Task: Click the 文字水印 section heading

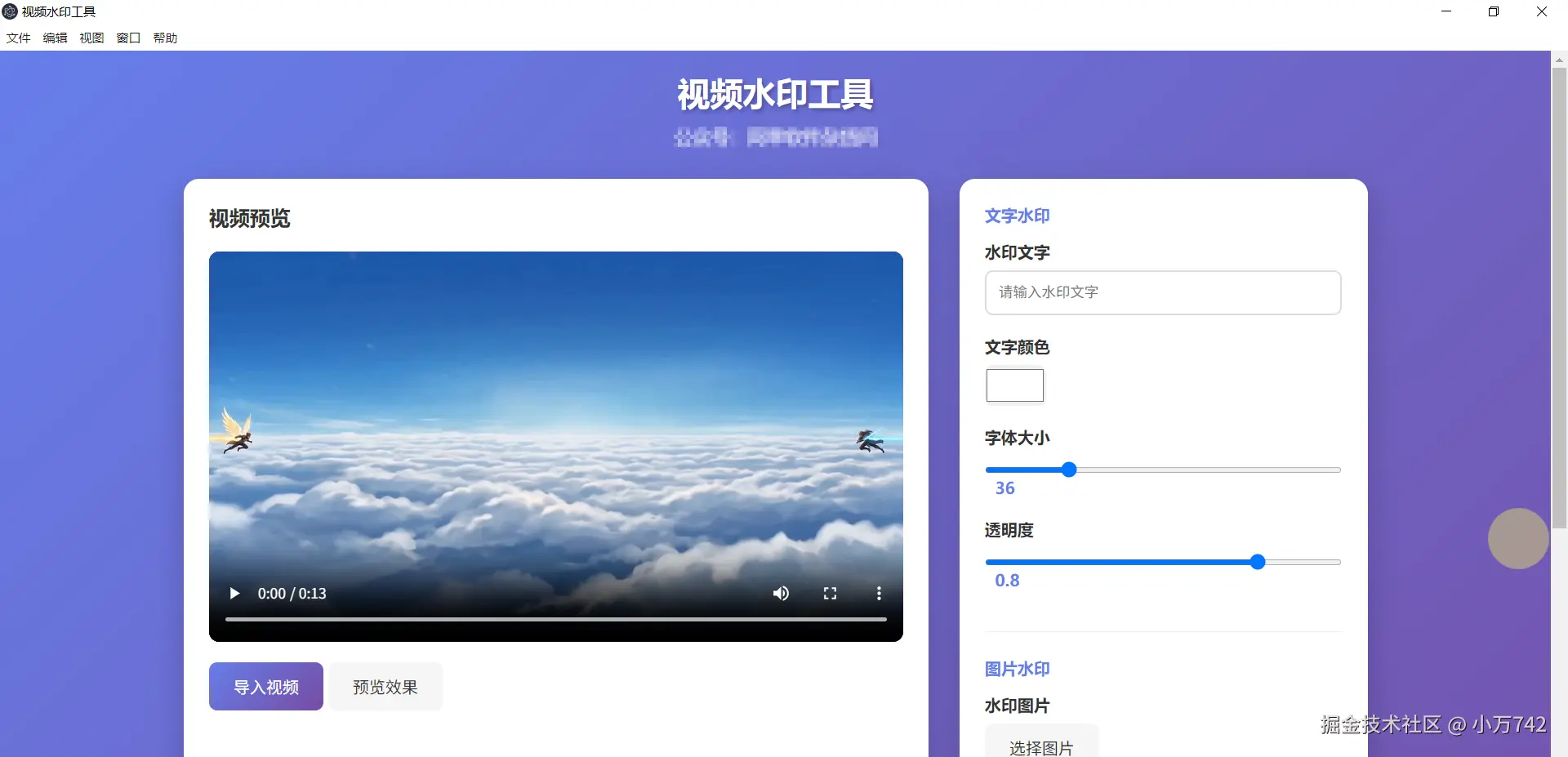Action: (x=1017, y=216)
